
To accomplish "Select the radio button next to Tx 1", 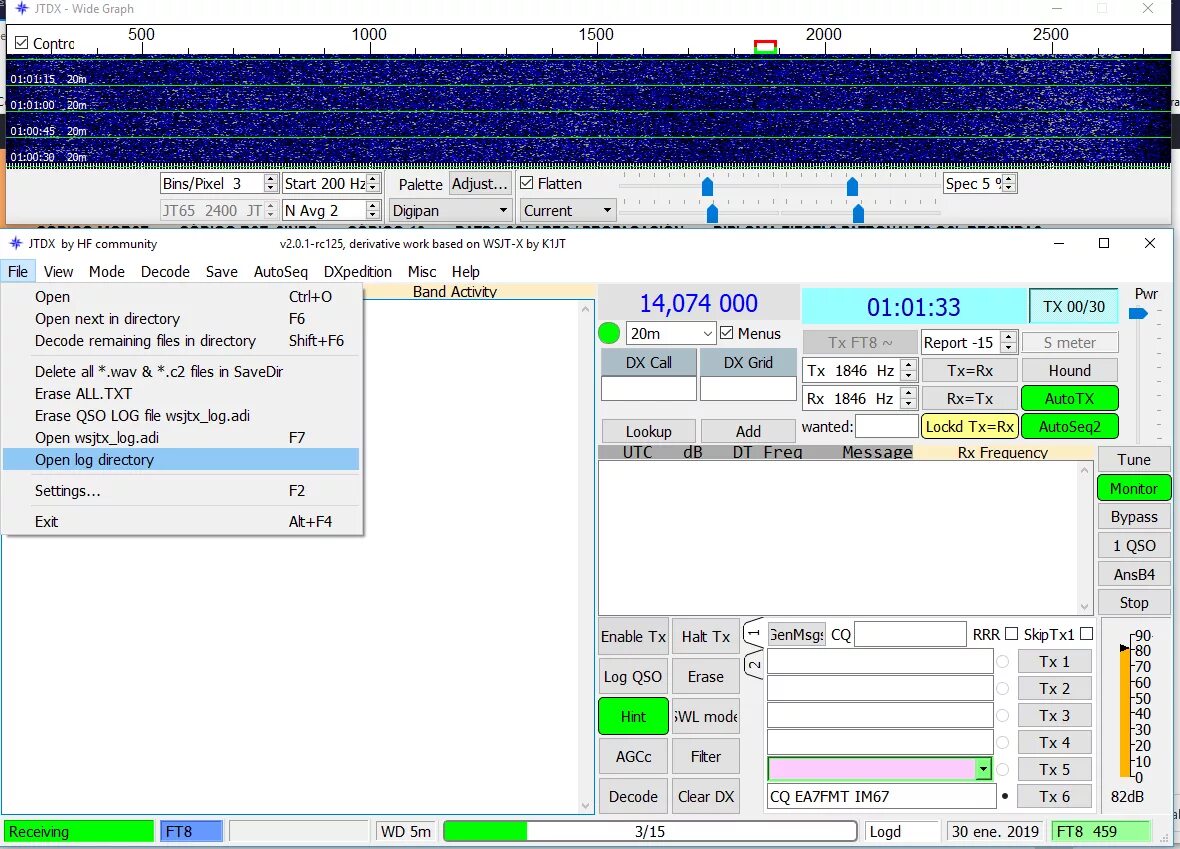I will point(1002,662).
